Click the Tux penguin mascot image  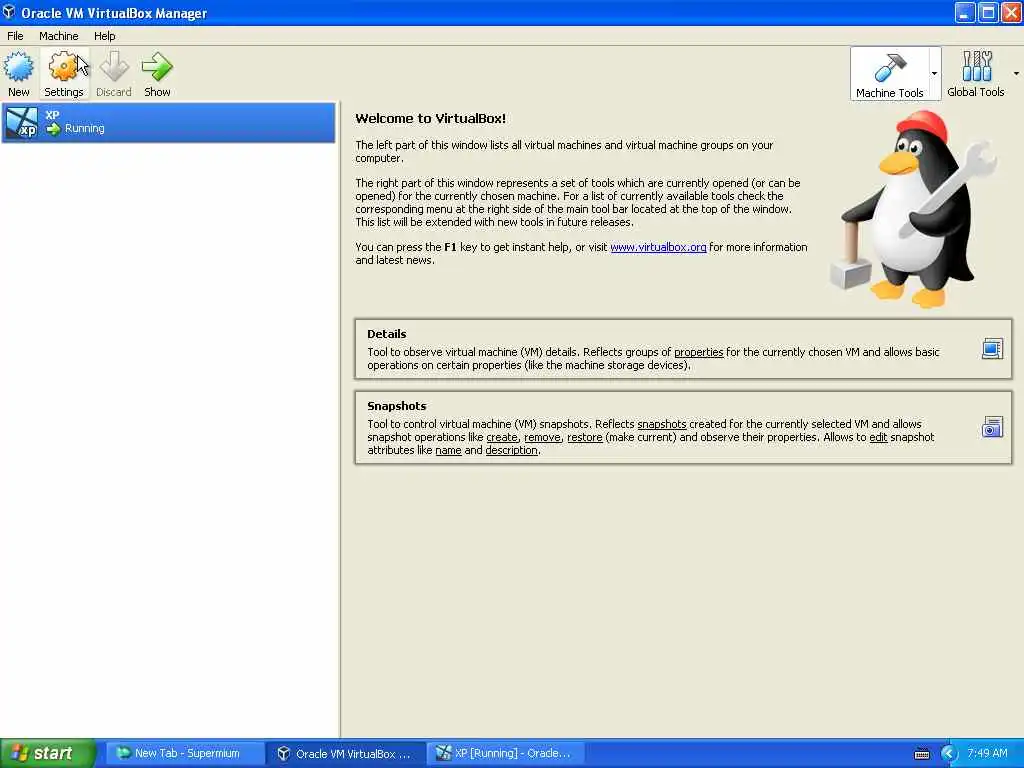point(914,209)
